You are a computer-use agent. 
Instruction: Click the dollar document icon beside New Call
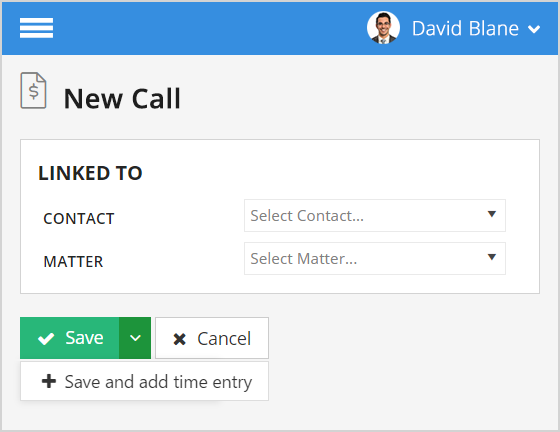[x=33, y=90]
